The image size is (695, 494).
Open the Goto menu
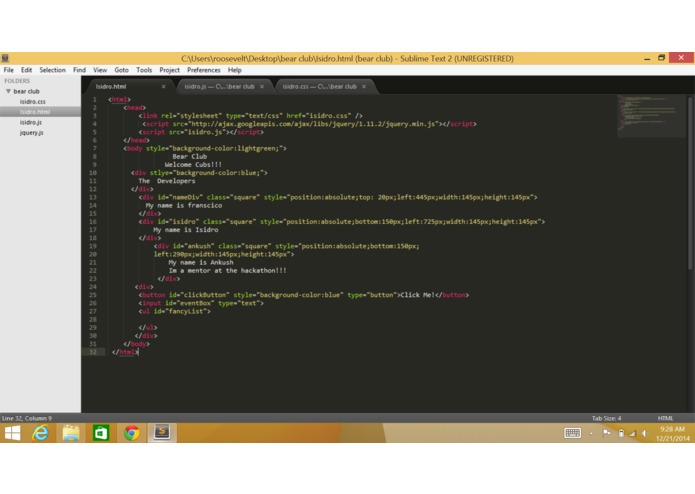pos(121,70)
